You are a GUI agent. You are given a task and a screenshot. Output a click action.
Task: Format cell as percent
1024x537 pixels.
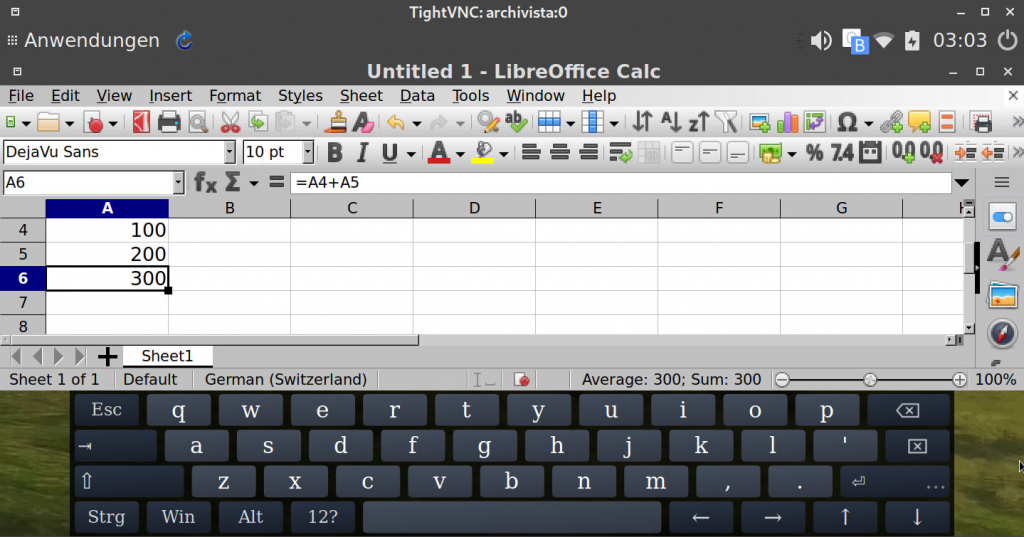814,153
